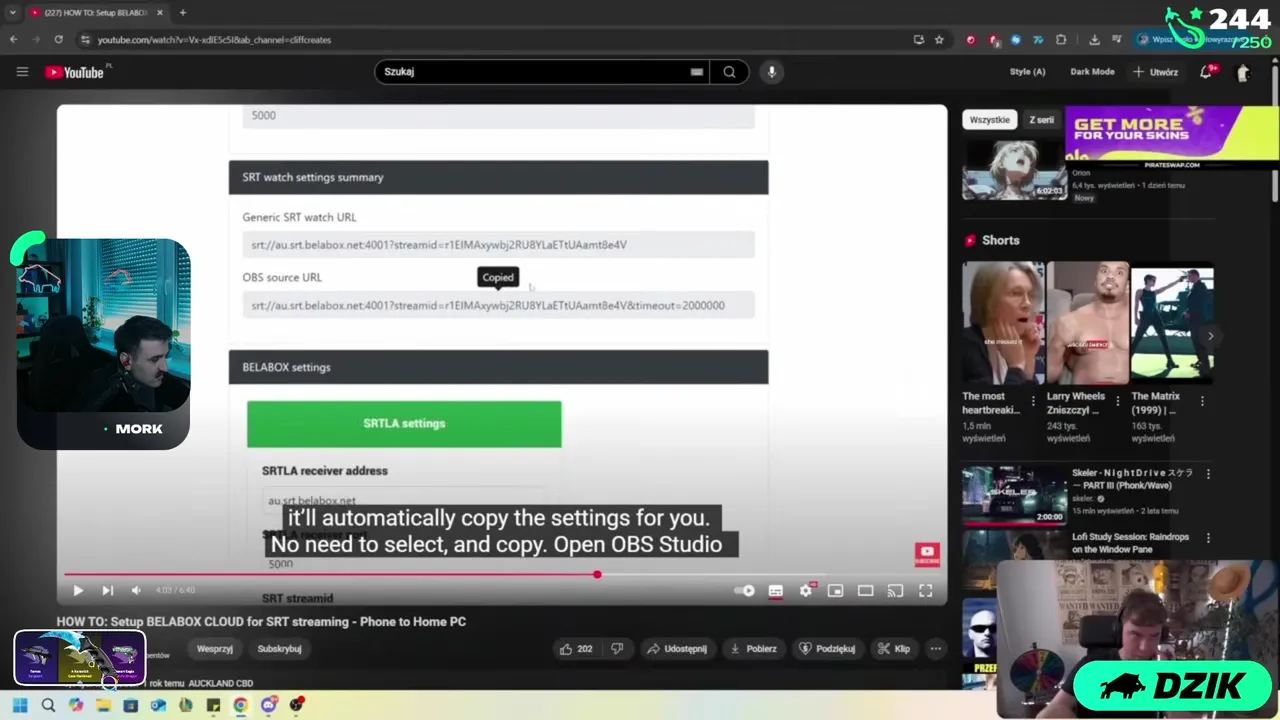Screen dimensions: 1280x720
Task: Open Windows taskbar search
Action: [48, 705]
